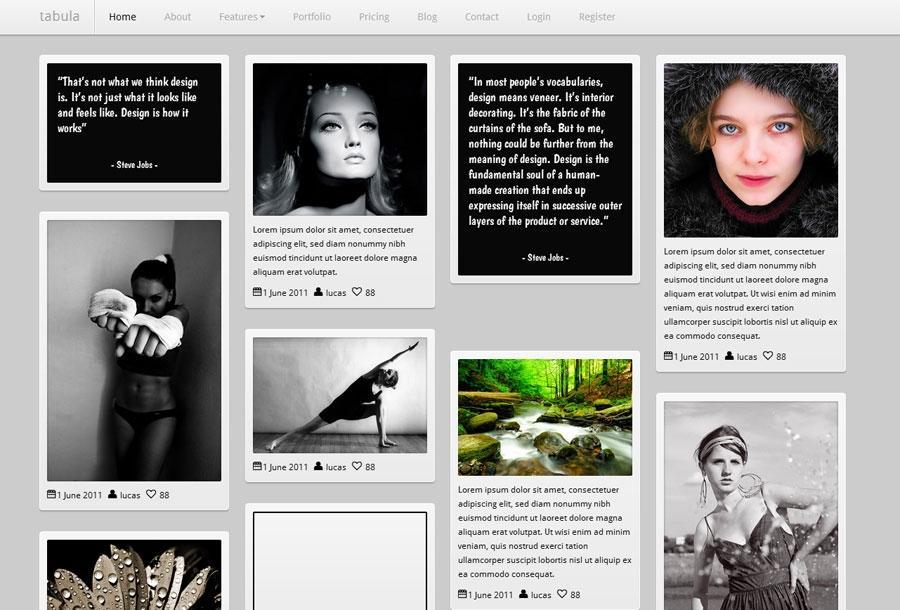Click the author icon on the fur hood portrait card

[x=730, y=356]
